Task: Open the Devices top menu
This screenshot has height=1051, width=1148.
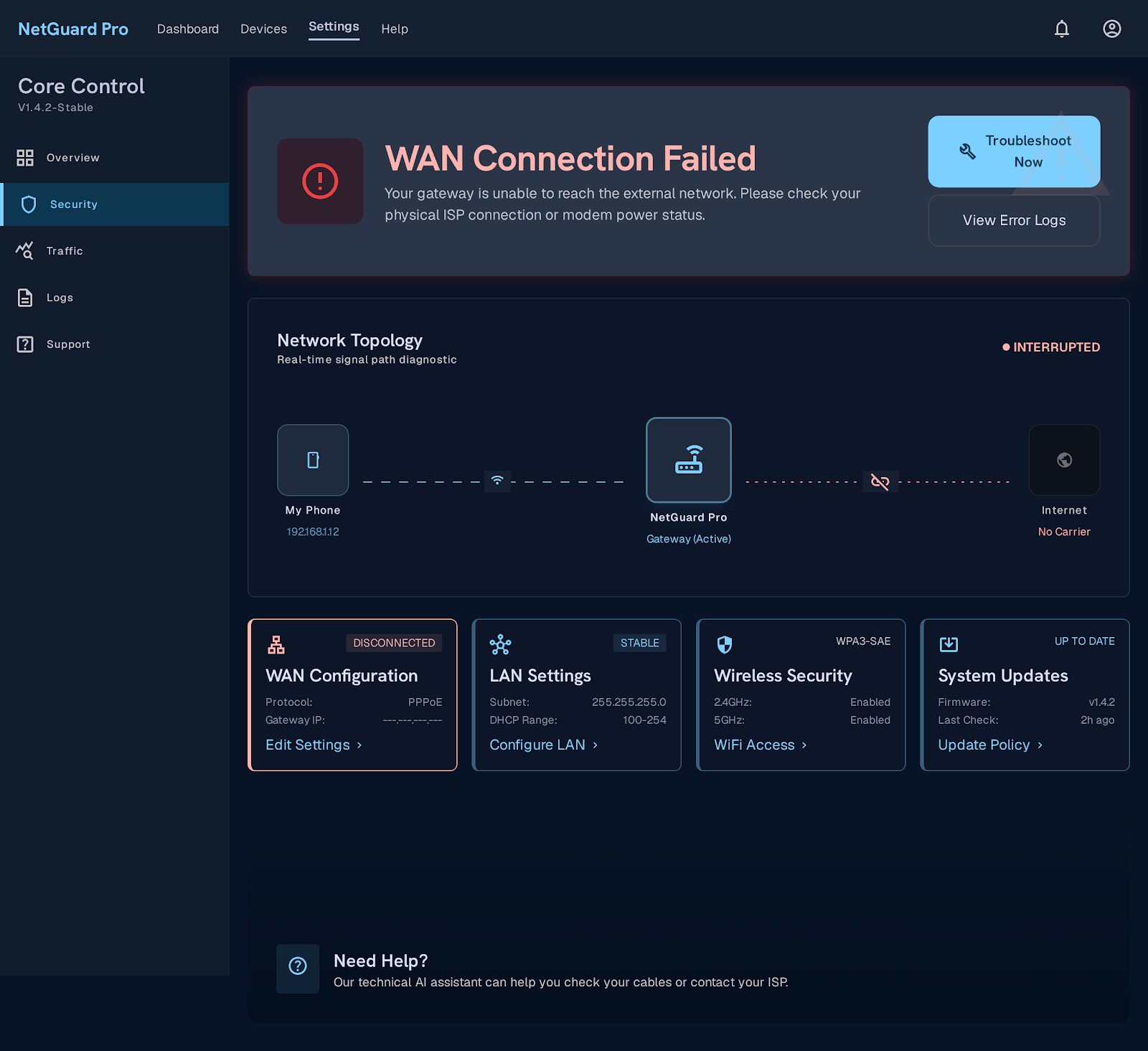Action: point(263,29)
